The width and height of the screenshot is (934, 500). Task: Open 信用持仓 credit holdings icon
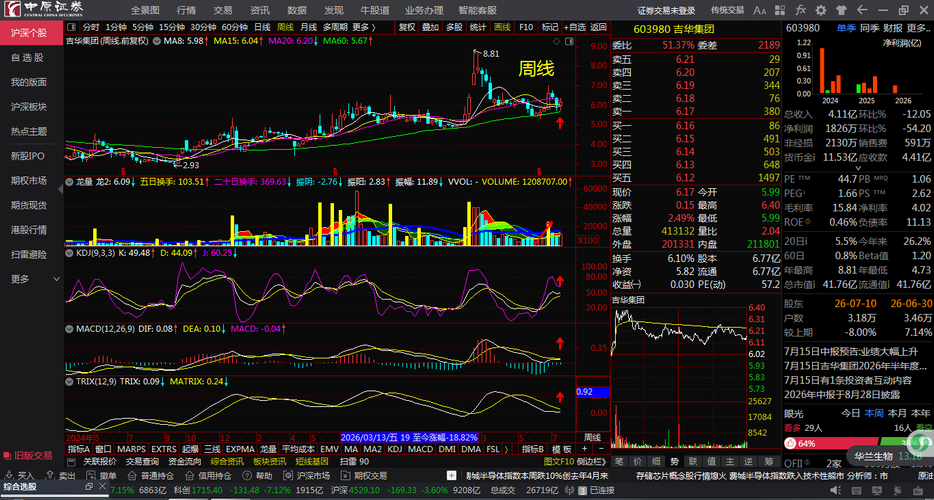(x=188, y=476)
